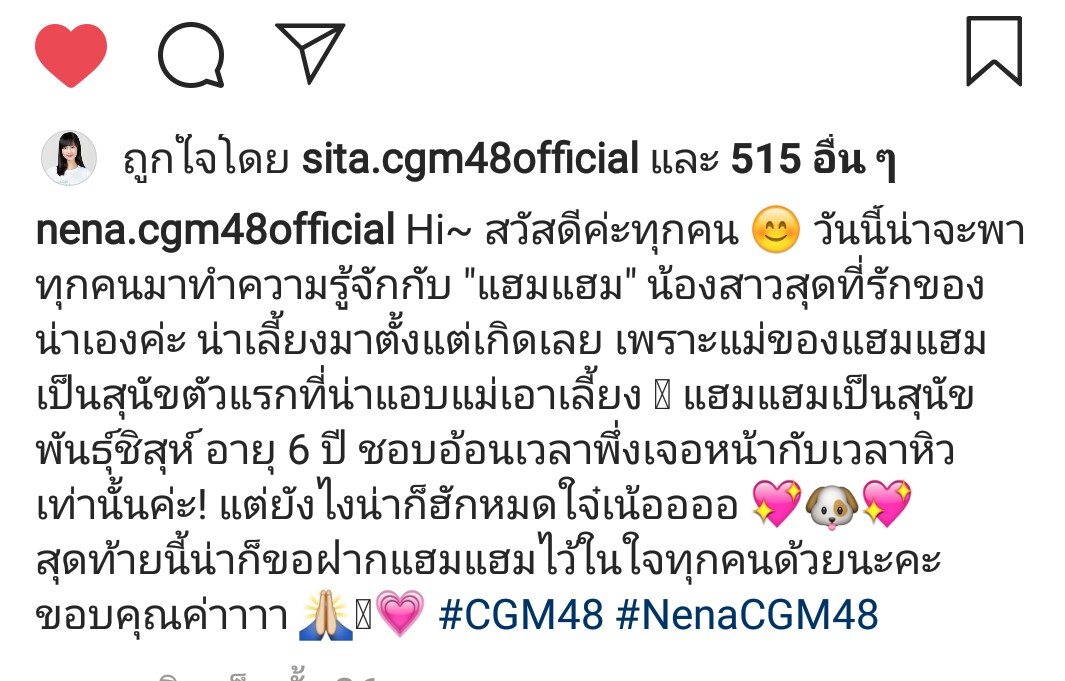View the 515 others who liked
Screen dimensions: 1065x681
tap(813, 160)
